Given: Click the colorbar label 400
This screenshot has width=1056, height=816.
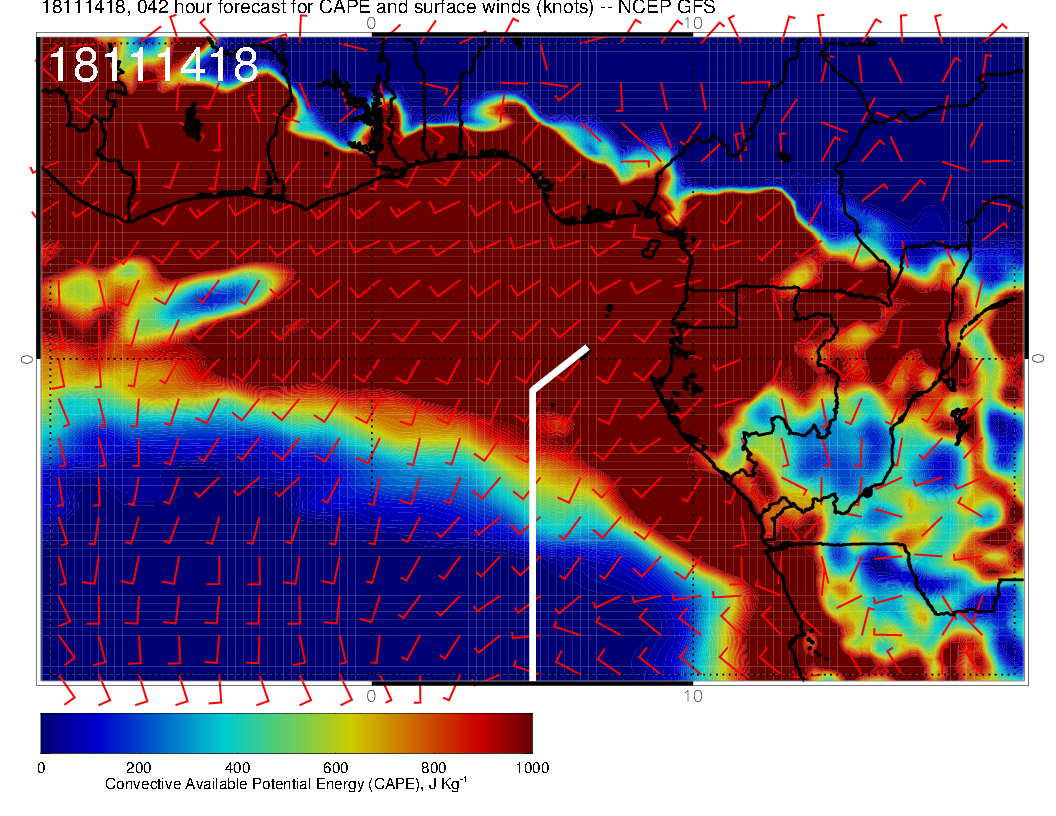Looking at the screenshot, I should click(x=237, y=768).
